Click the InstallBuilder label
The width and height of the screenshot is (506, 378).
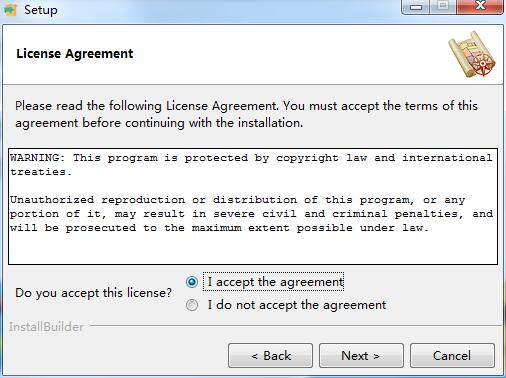click(x=46, y=327)
